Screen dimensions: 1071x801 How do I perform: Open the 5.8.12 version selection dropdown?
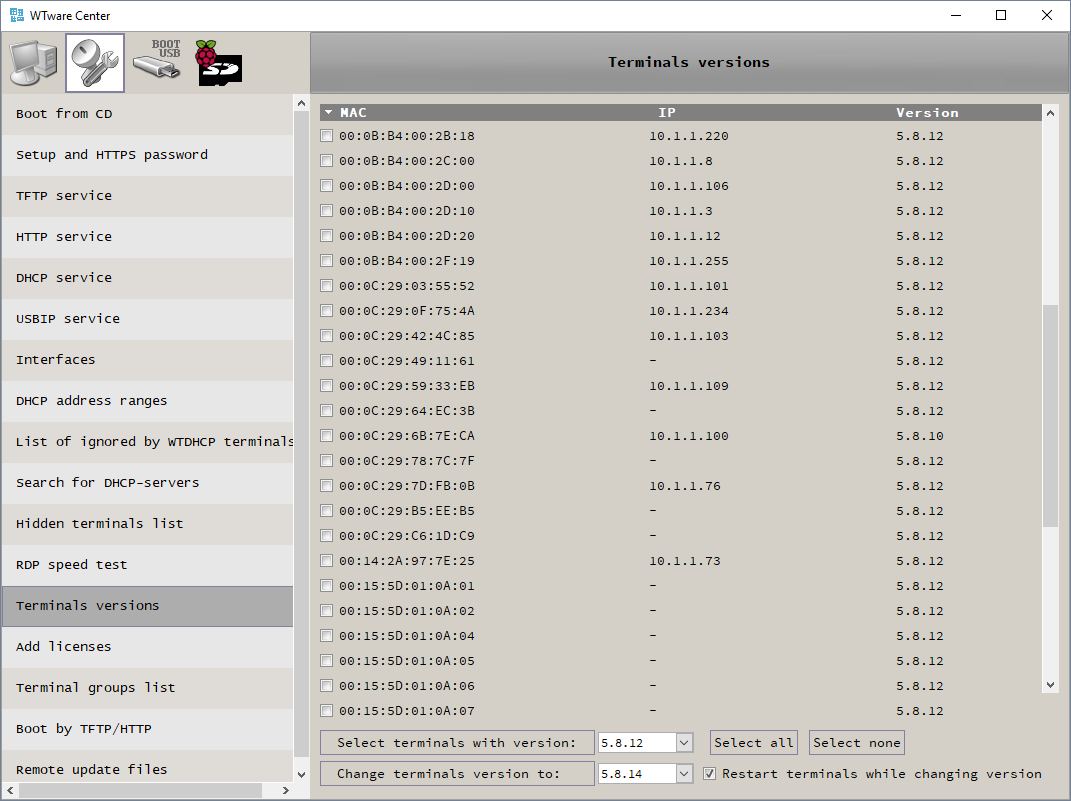(684, 743)
